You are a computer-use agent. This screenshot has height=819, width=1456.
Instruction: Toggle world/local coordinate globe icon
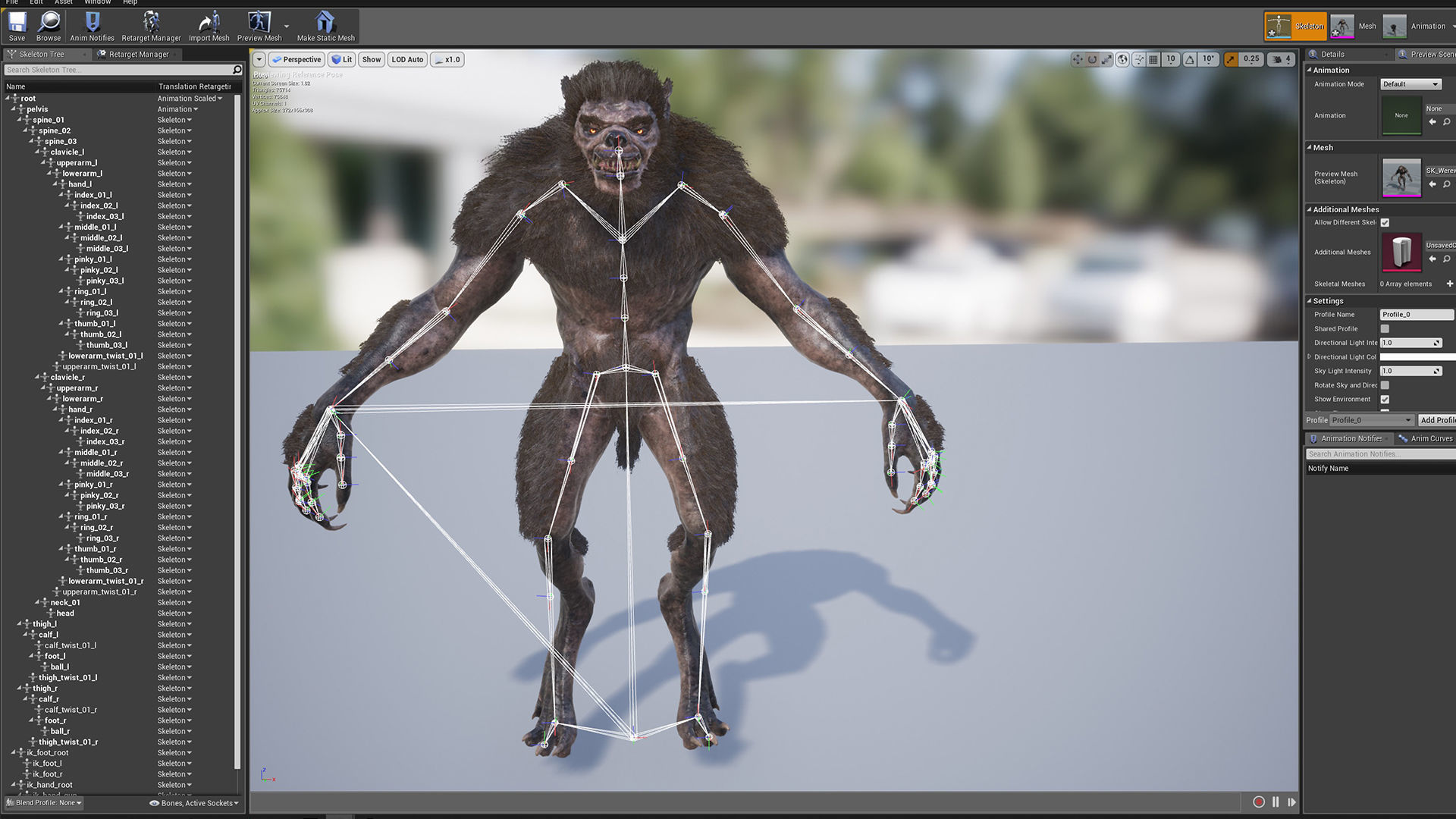[1123, 59]
